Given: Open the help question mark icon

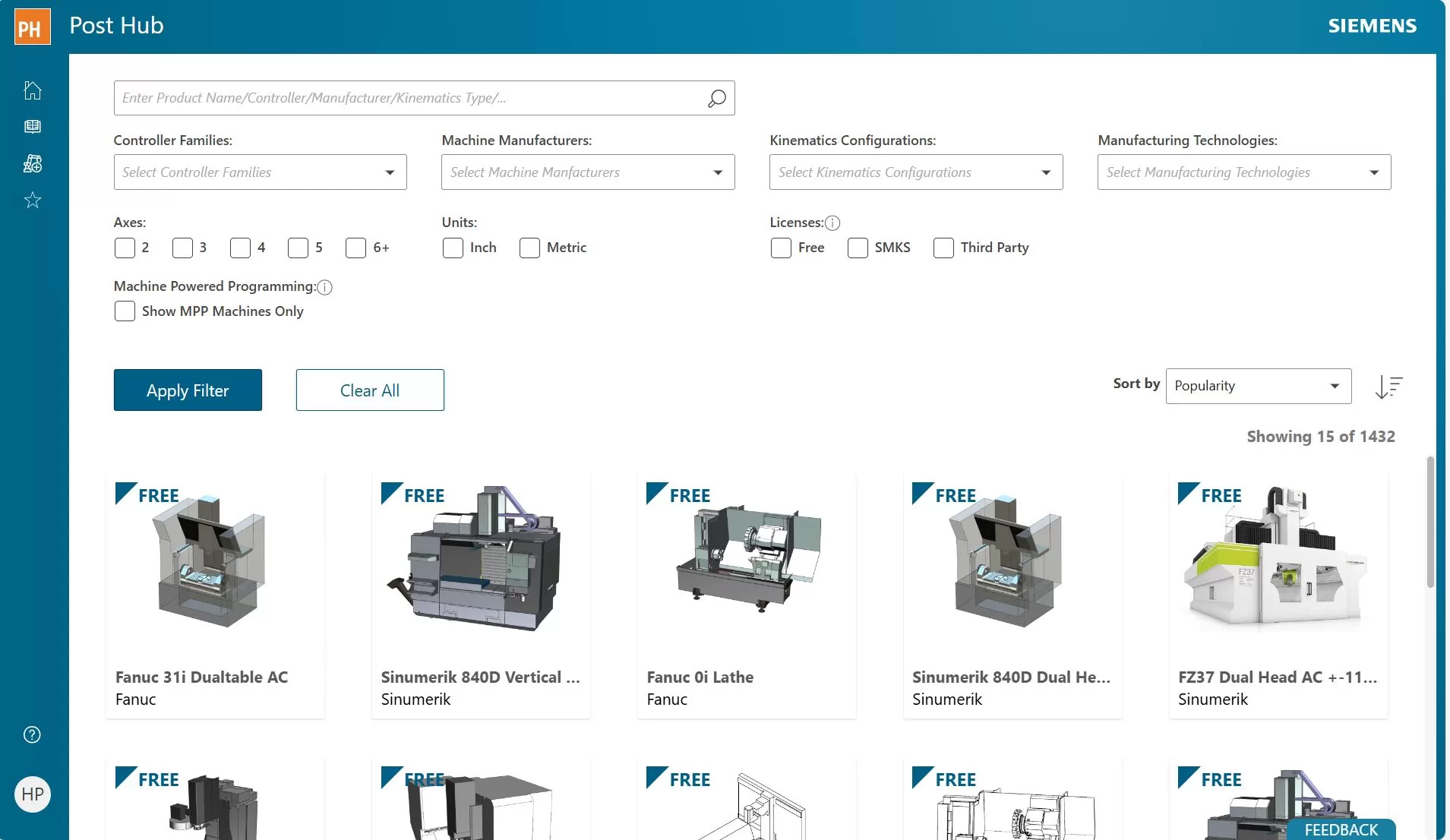Looking at the screenshot, I should point(32,734).
